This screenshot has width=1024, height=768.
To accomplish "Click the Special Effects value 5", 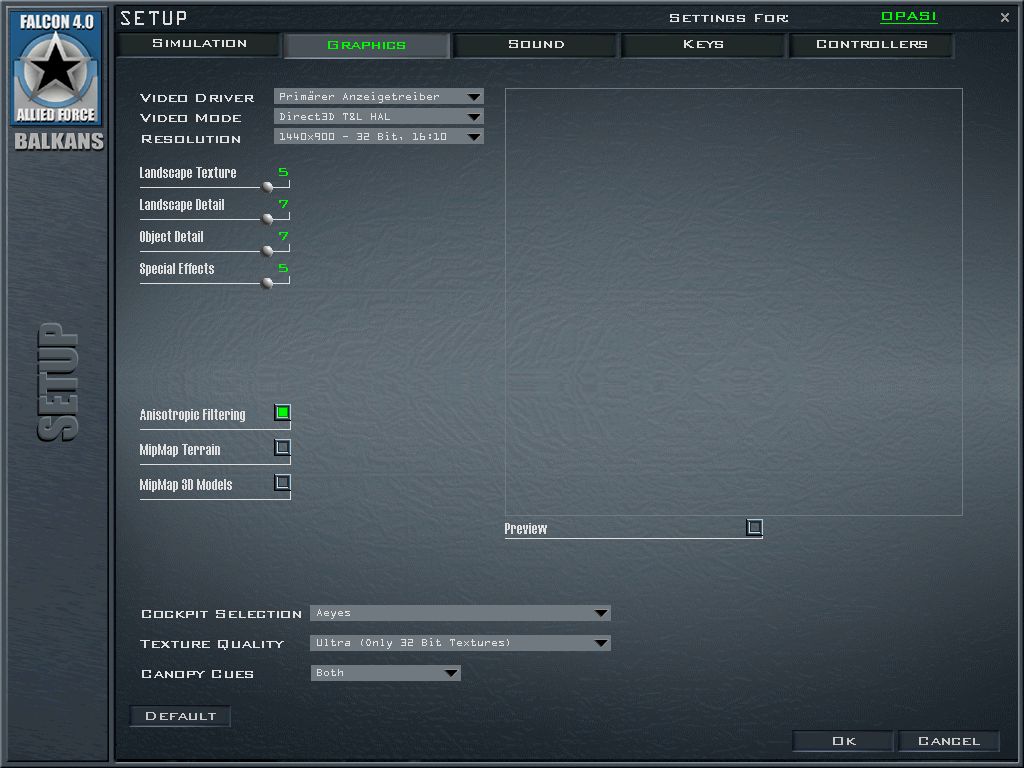I will [x=283, y=268].
